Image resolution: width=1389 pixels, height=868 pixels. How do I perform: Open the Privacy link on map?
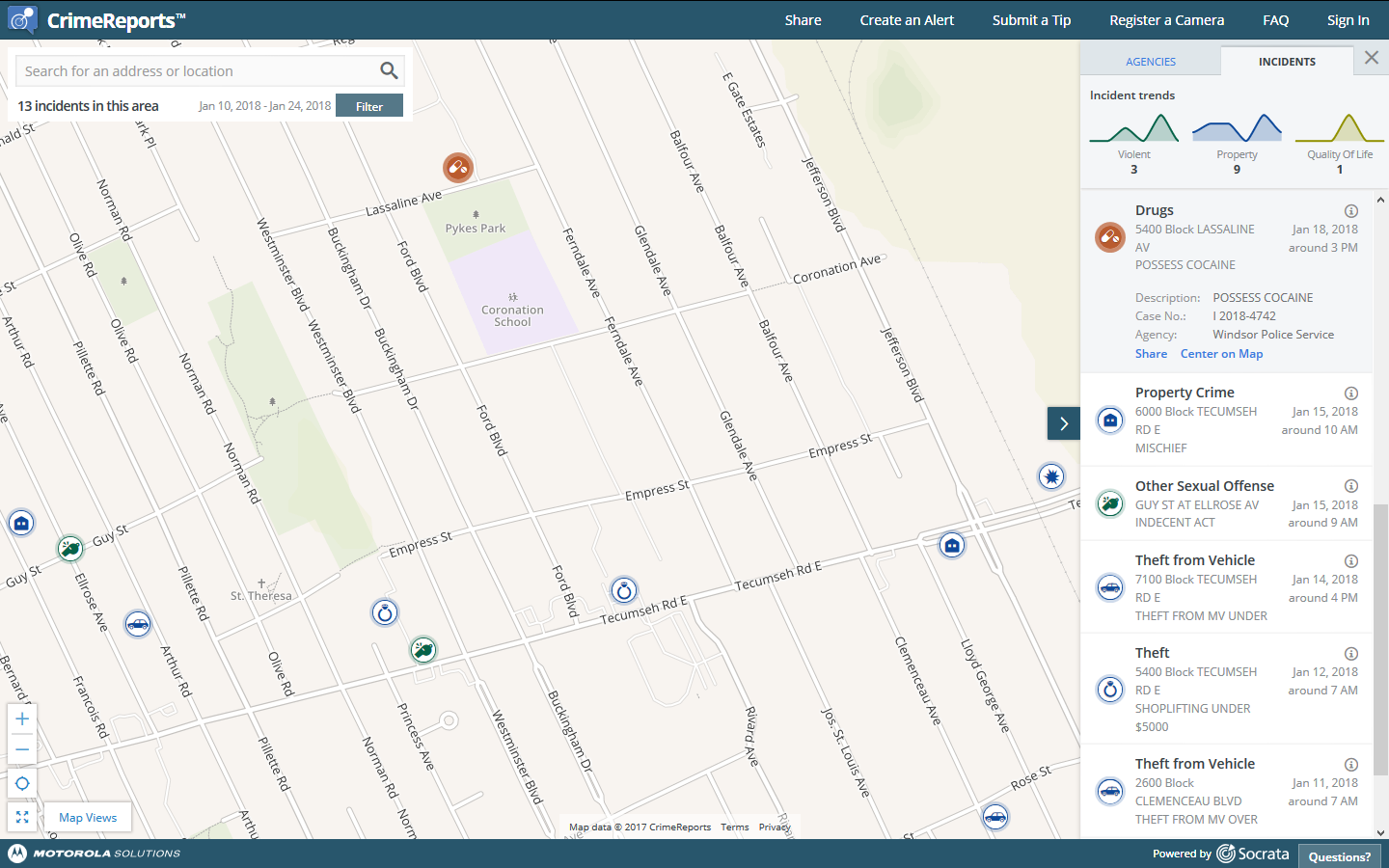[775, 827]
